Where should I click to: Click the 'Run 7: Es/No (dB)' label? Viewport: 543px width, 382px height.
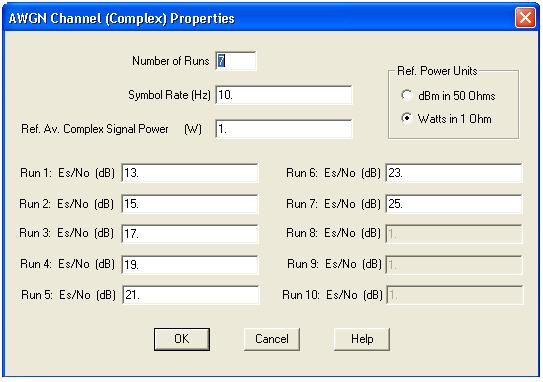[333, 204]
